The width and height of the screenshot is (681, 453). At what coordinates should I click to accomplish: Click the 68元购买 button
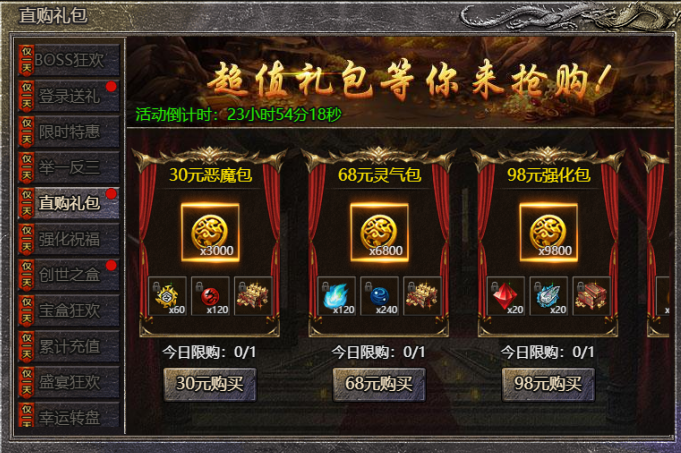coord(379,384)
